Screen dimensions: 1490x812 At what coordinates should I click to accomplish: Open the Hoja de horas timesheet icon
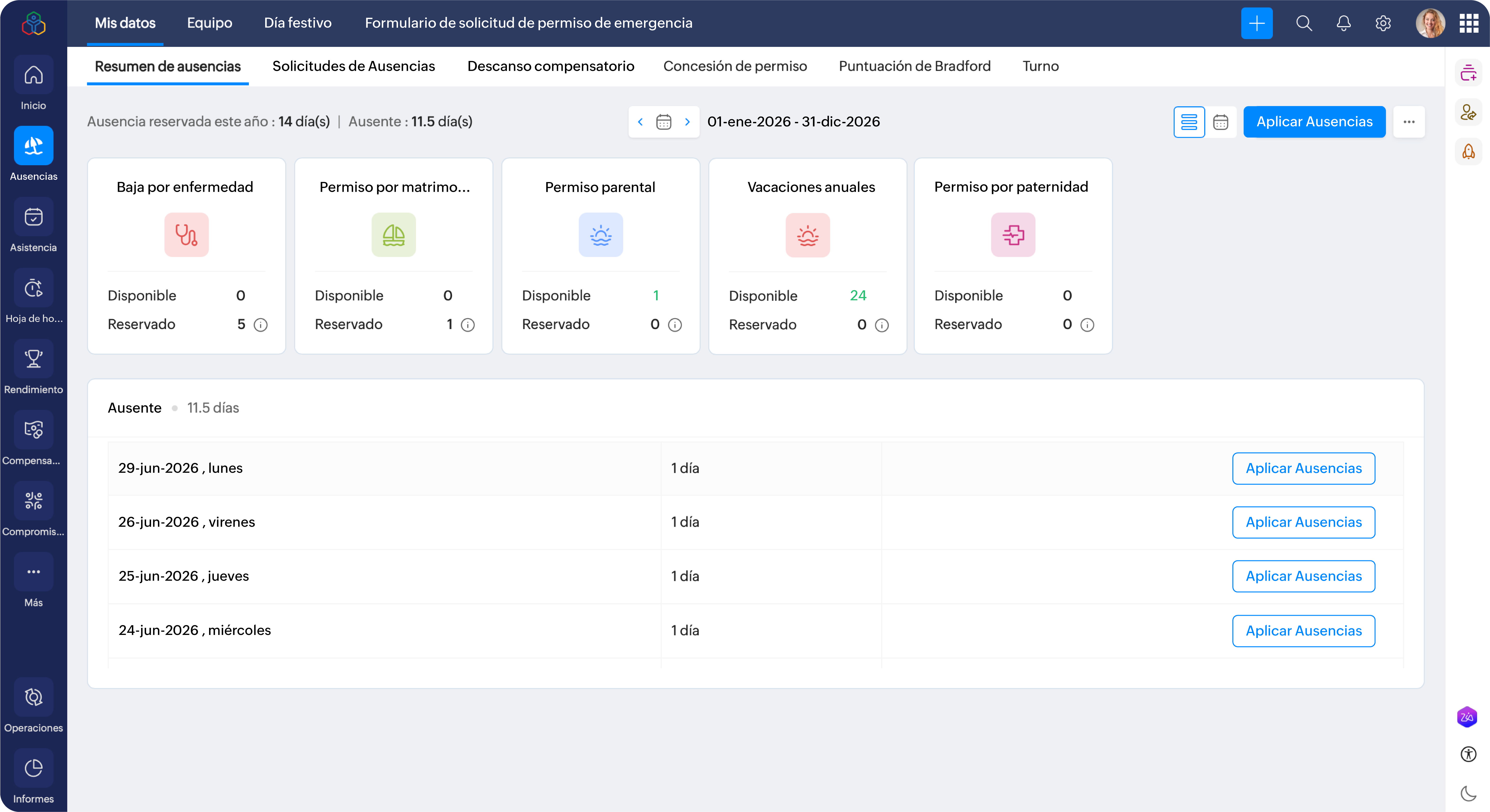point(34,288)
